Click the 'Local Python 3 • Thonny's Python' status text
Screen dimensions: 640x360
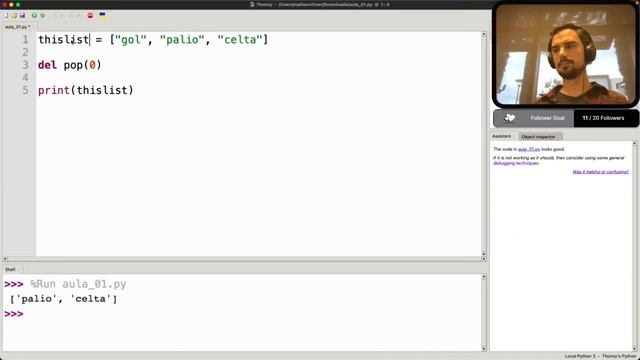point(600,356)
